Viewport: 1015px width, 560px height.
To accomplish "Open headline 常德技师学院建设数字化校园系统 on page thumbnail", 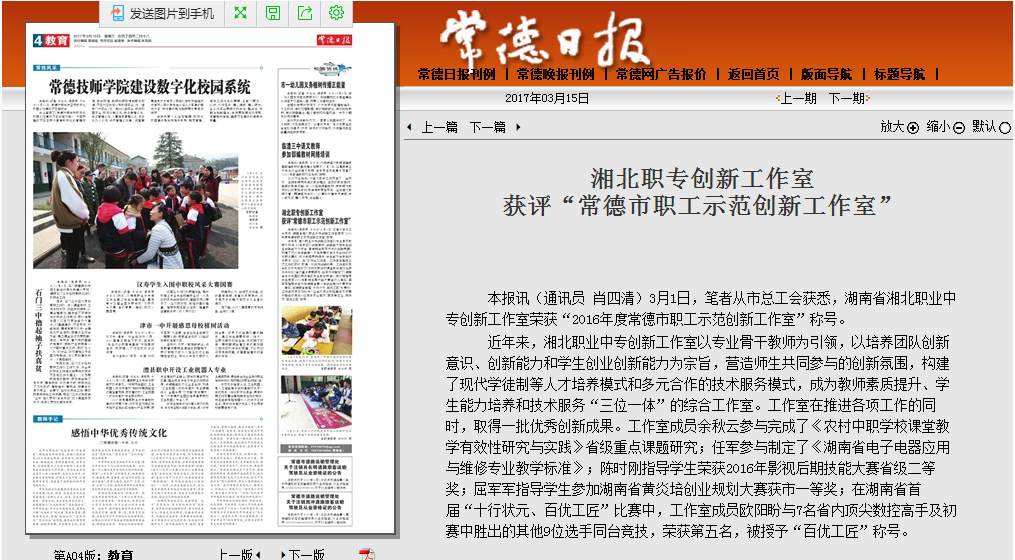I will pyautogui.click(x=150, y=87).
